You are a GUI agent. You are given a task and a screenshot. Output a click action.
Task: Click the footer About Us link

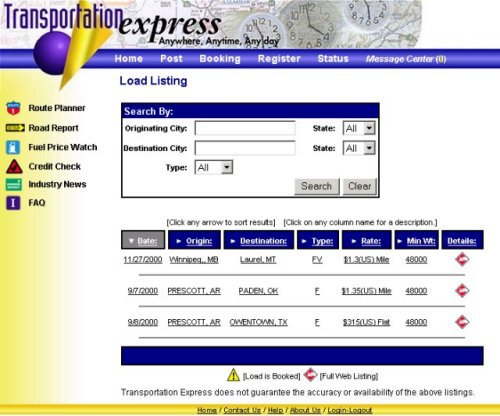[305, 410]
